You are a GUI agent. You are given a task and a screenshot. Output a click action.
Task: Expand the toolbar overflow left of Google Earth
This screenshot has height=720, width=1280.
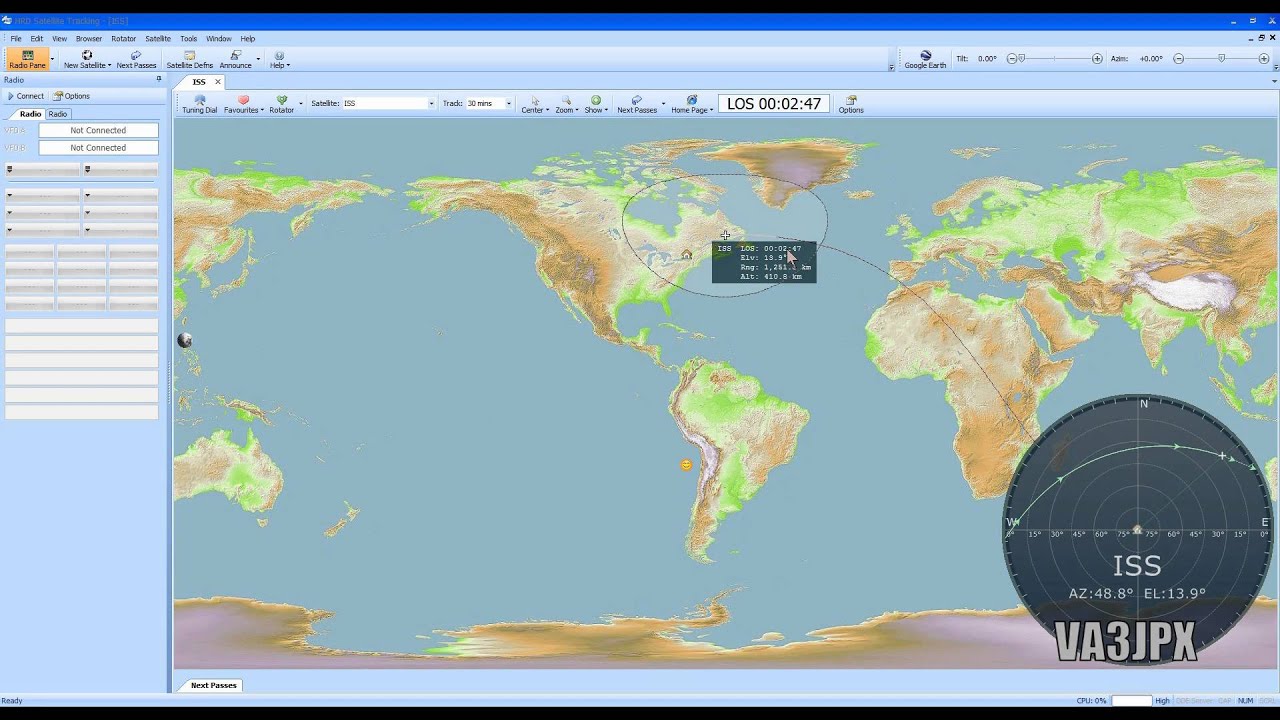click(x=891, y=67)
